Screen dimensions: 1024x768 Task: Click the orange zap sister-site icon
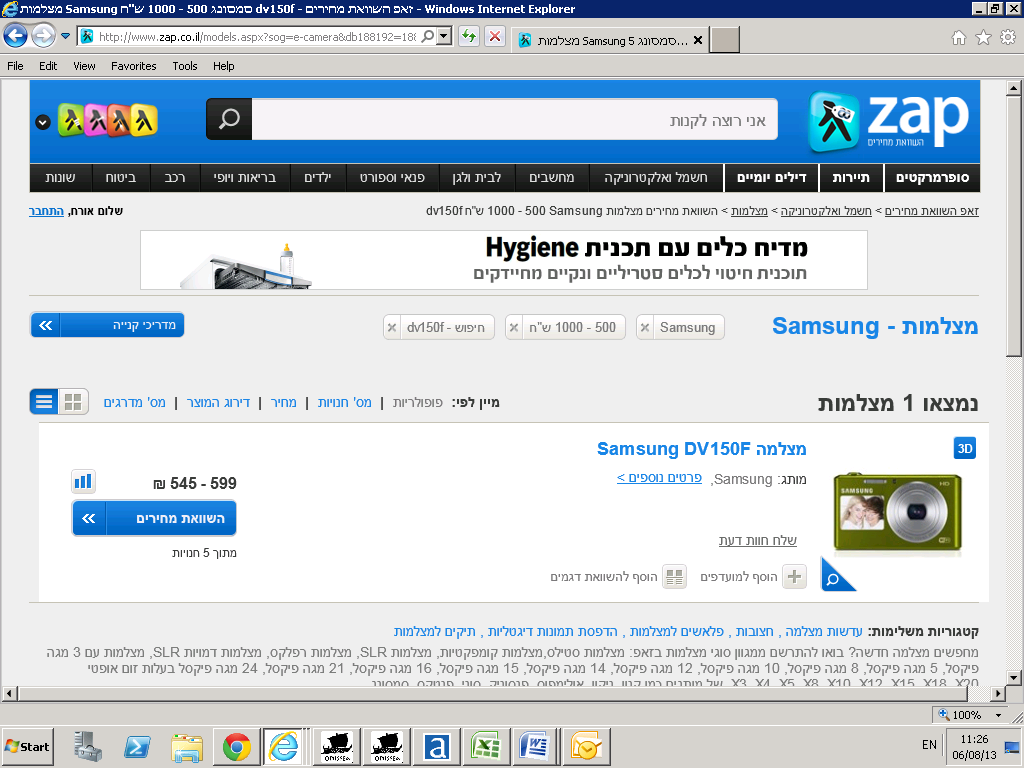pos(120,120)
